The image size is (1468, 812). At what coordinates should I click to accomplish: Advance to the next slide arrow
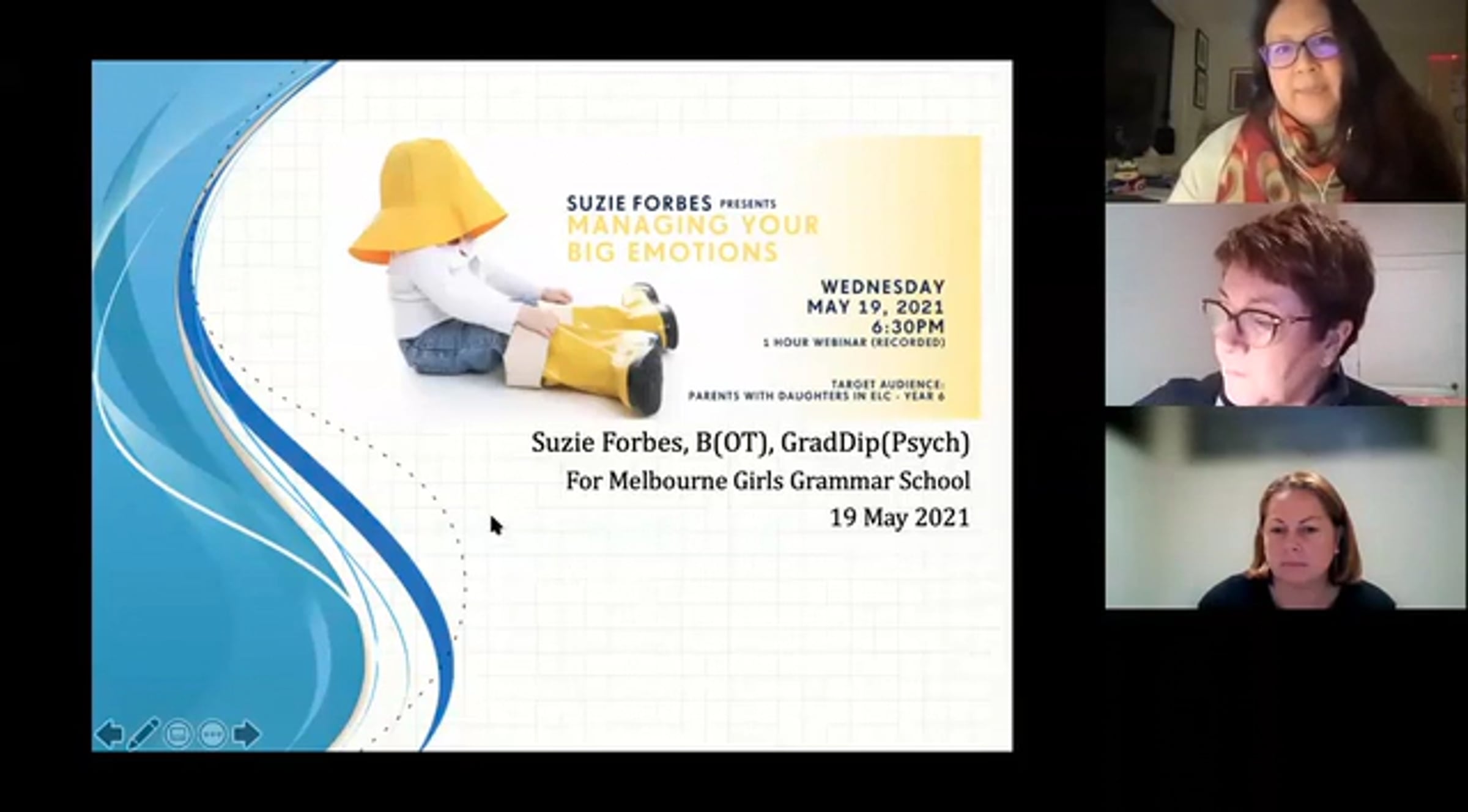pyautogui.click(x=247, y=734)
